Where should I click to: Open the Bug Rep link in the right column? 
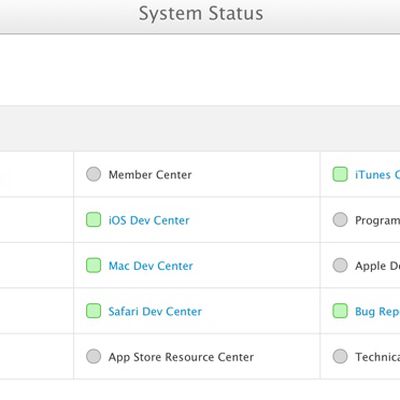click(x=377, y=312)
